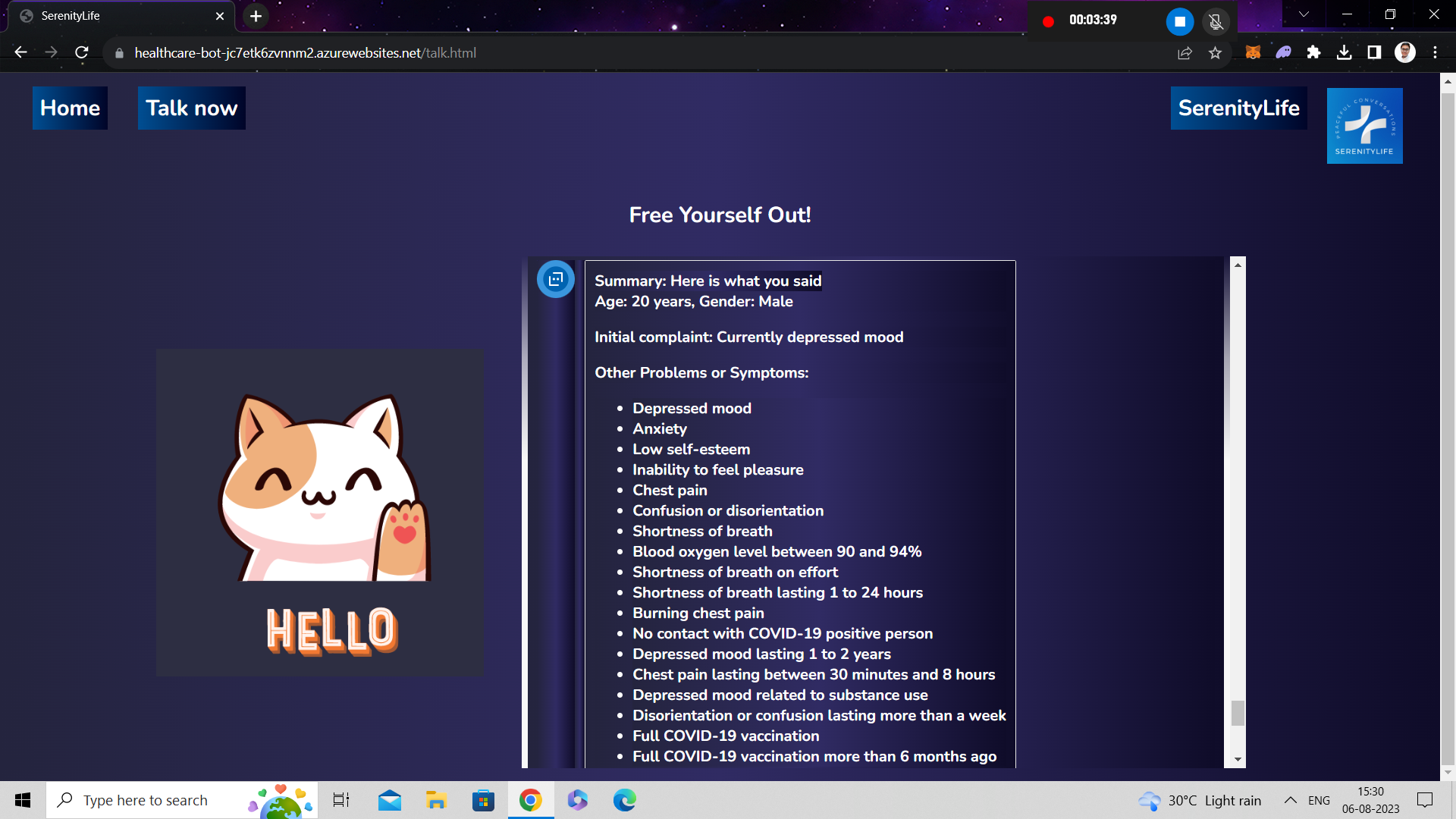Toggle the browser side panel icon
1456x819 pixels.
(x=1374, y=52)
